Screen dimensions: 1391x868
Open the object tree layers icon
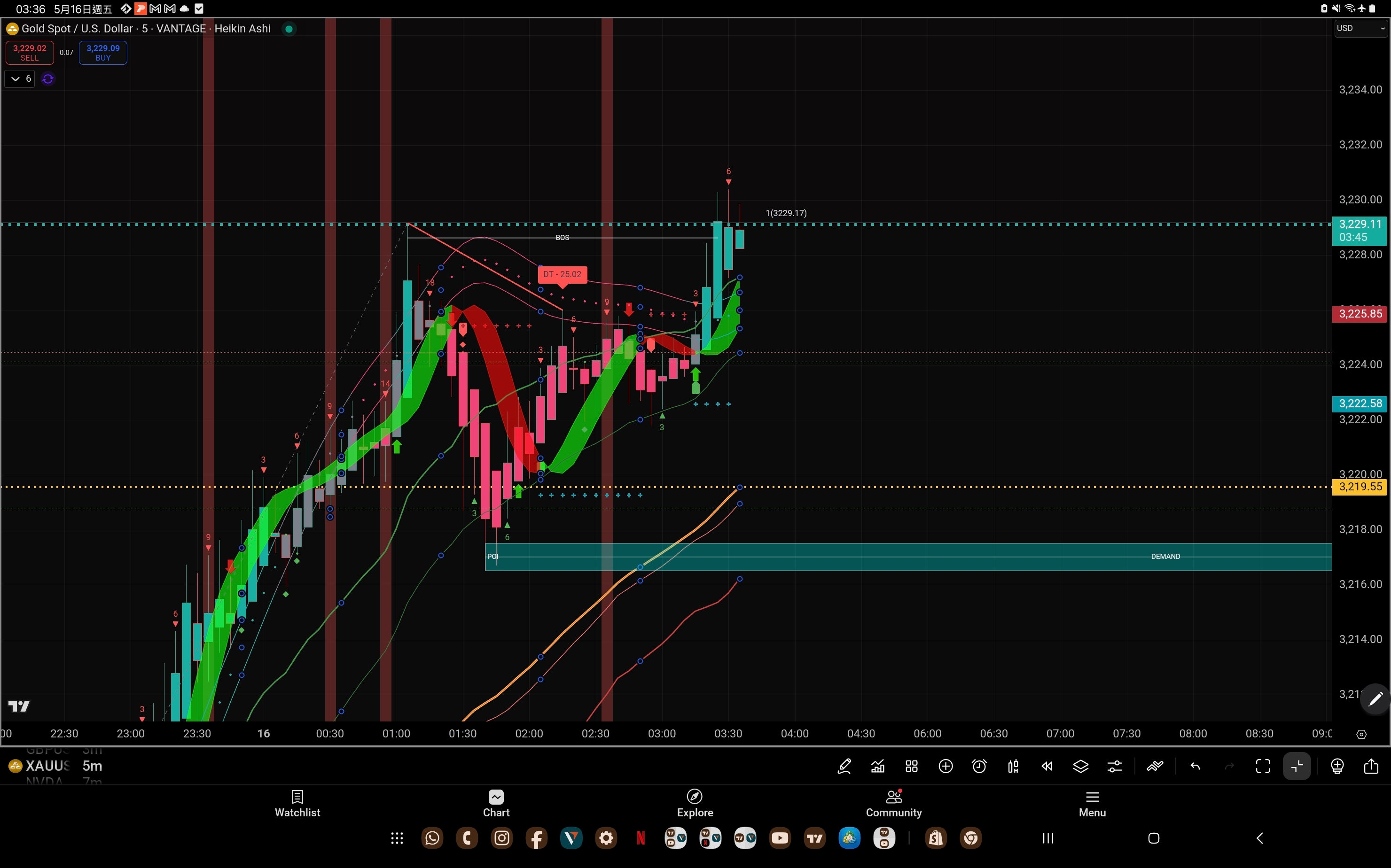tap(1081, 767)
